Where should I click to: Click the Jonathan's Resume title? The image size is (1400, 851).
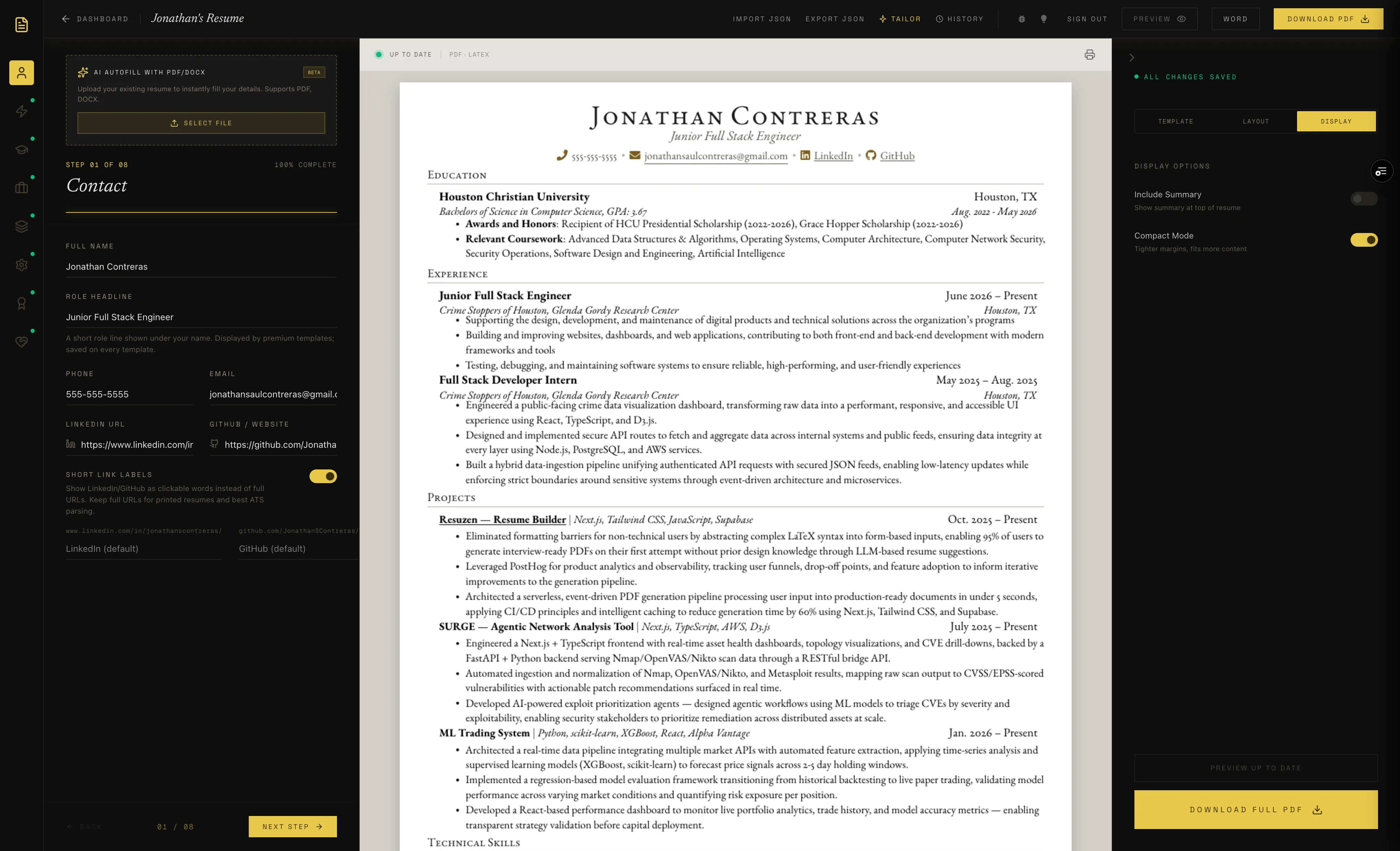pos(197,18)
